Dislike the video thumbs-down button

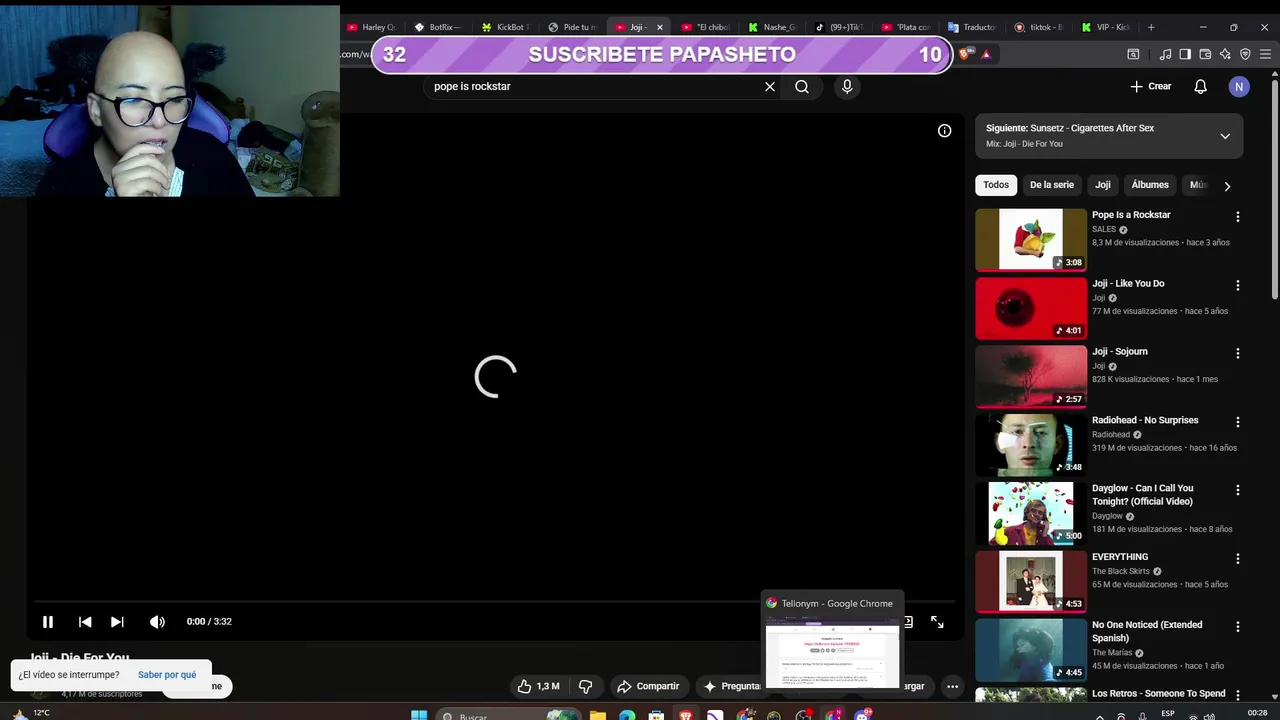point(586,687)
